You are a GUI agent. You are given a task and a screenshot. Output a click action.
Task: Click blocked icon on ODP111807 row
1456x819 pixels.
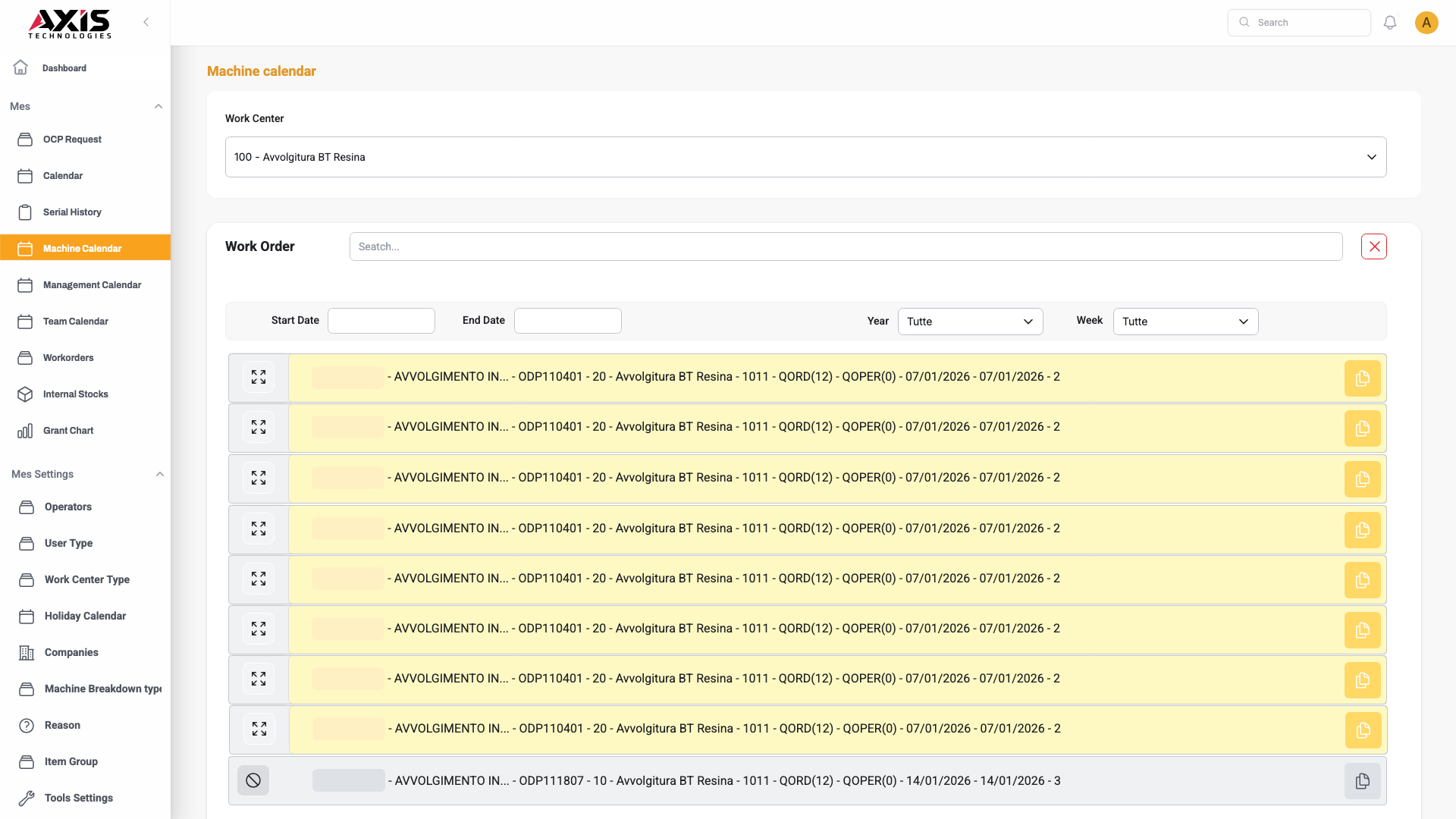point(253,780)
